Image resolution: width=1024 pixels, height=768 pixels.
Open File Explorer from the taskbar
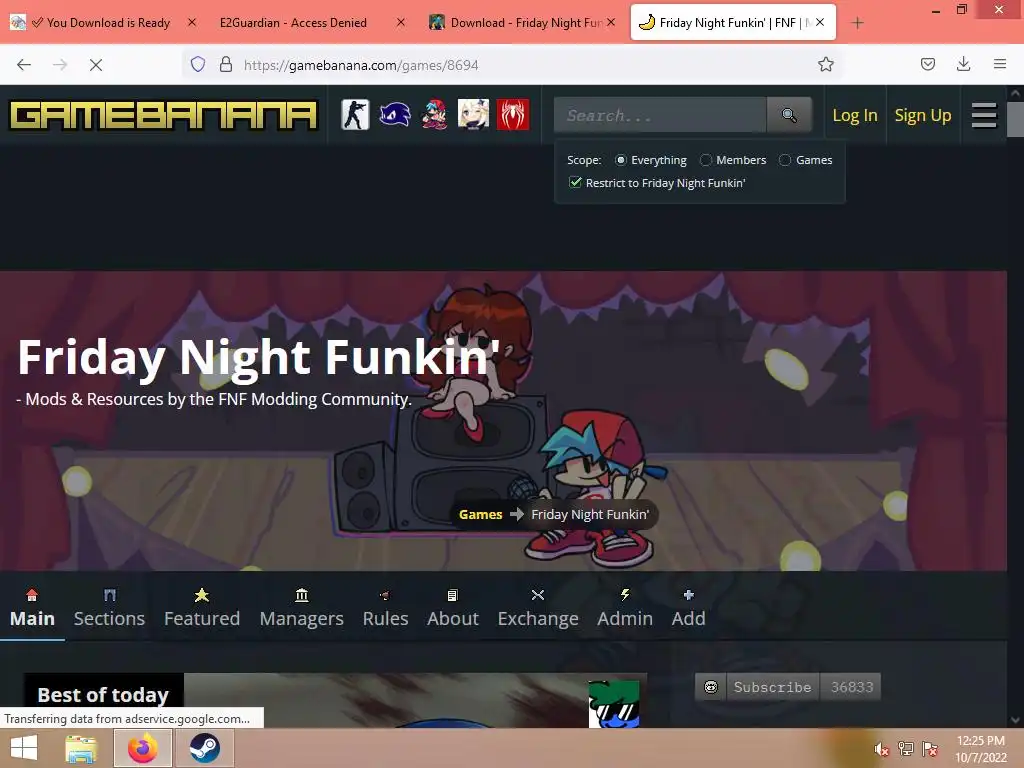[x=81, y=748]
